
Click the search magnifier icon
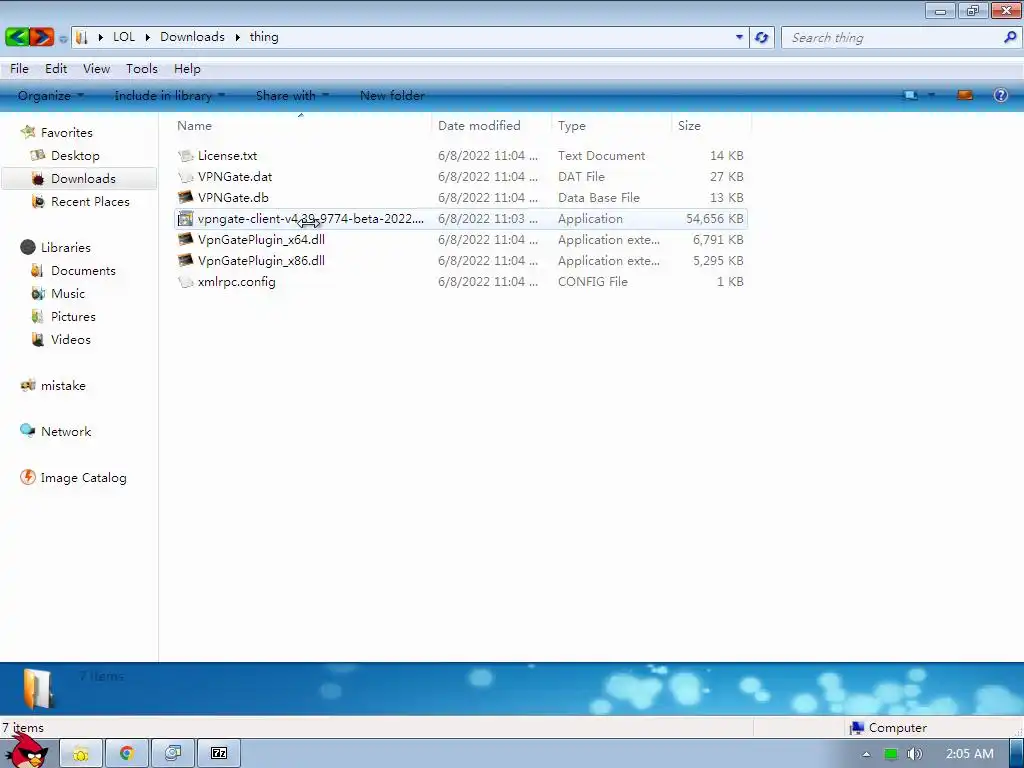pyautogui.click(x=1010, y=37)
